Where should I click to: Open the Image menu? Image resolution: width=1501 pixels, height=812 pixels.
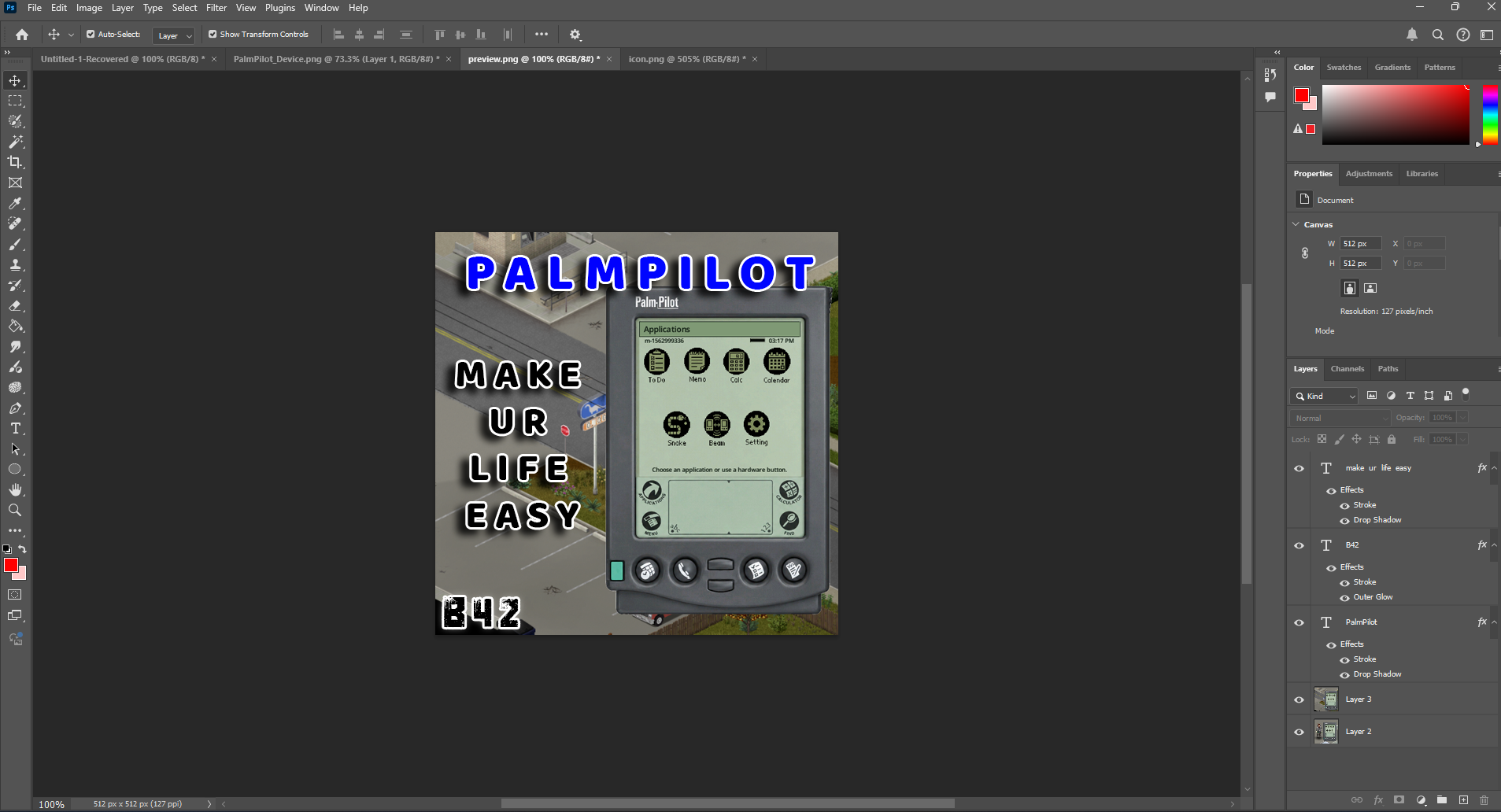pos(89,8)
